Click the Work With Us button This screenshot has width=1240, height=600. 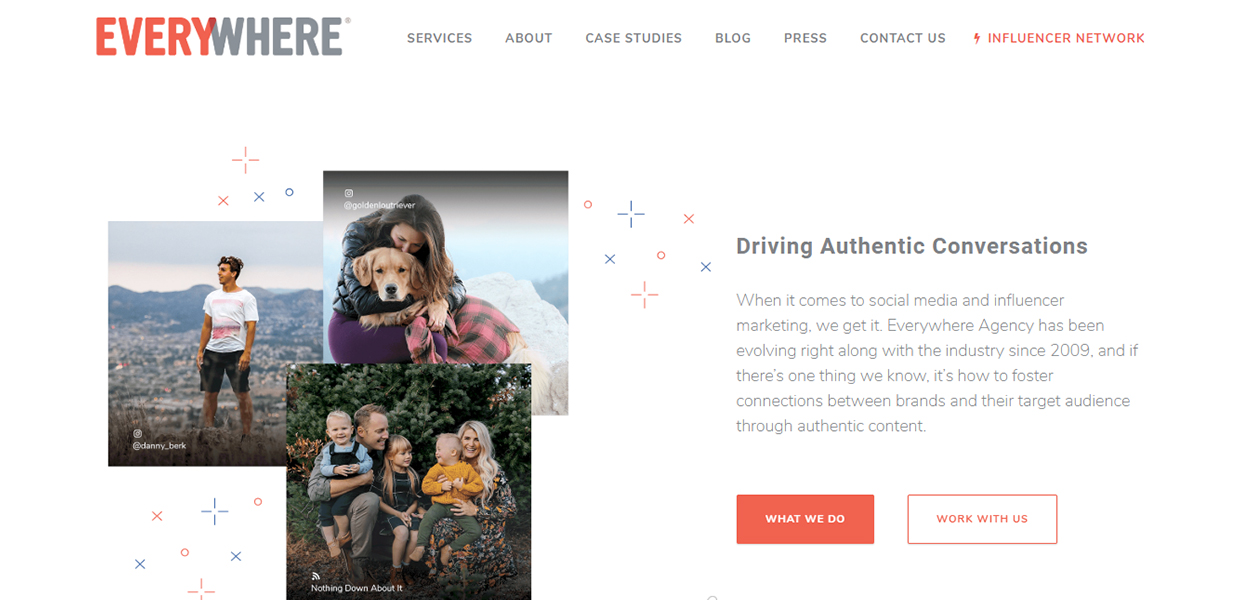coord(982,519)
